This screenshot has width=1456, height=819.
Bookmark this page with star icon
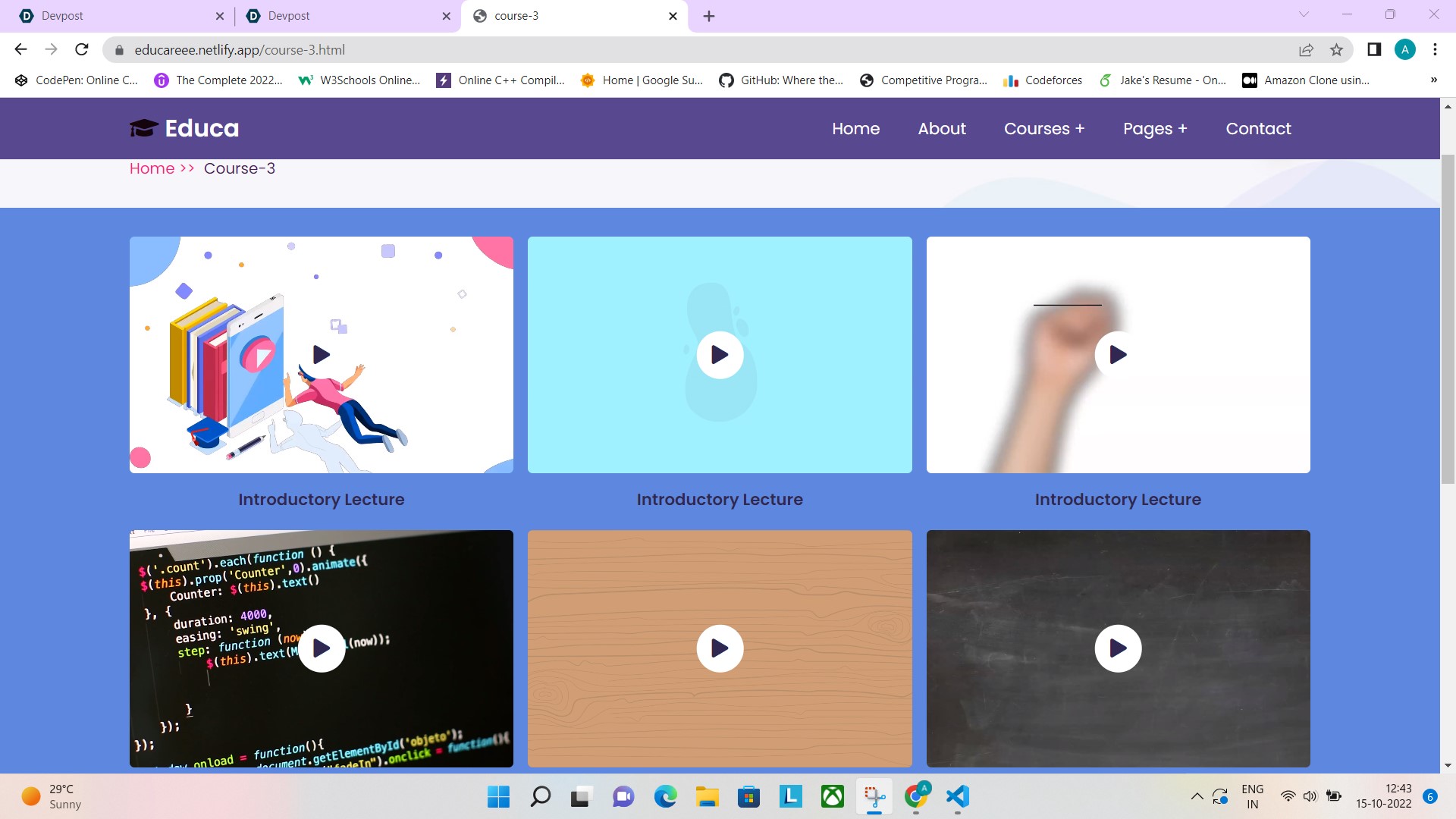[1336, 50]
